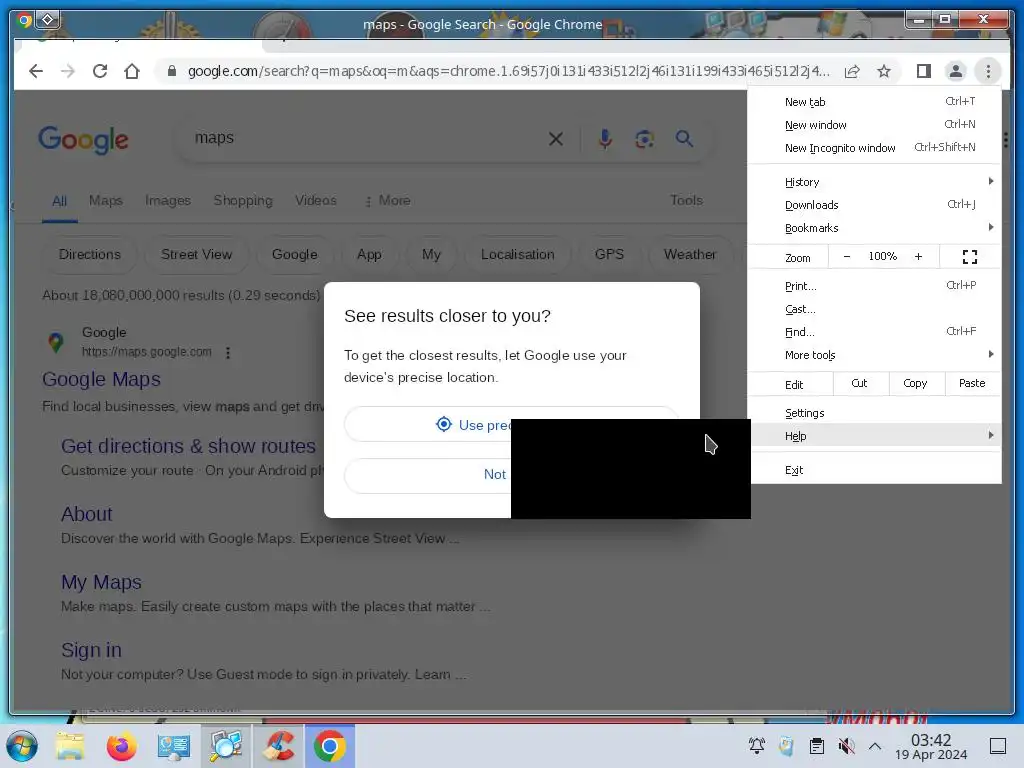Switch to the Videos search tab
This screenshot has height=768, width=1024.
315,200
